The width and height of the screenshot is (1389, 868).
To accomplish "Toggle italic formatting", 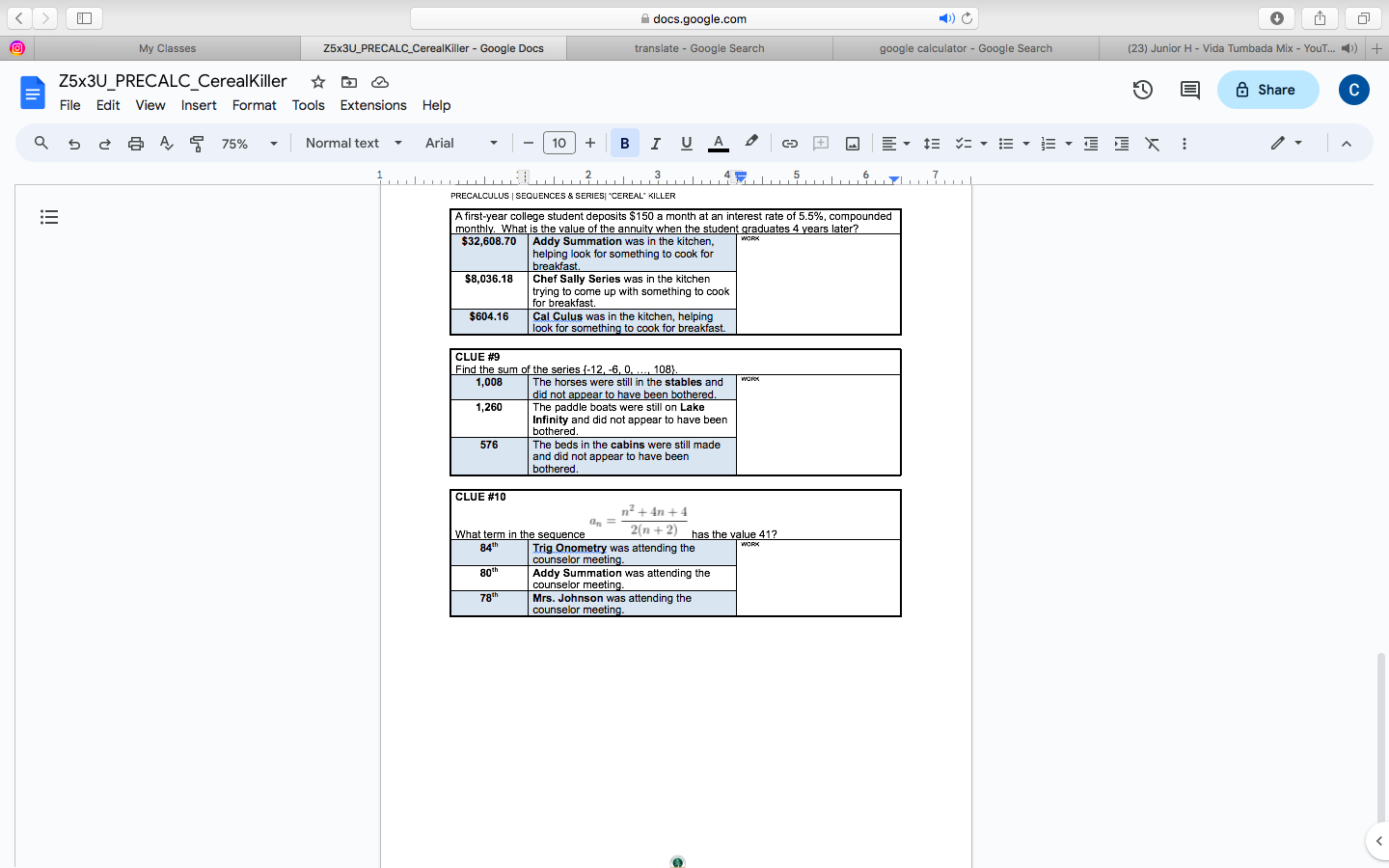I will (656, 144).
